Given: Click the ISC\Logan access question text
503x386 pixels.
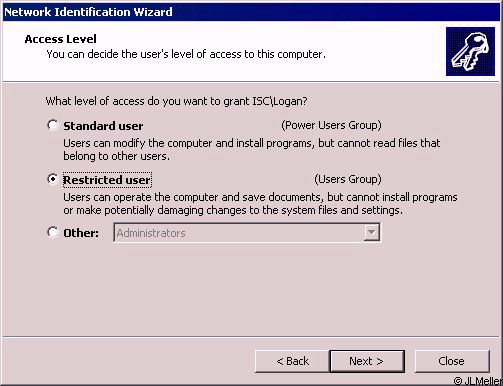Looking at the screenshot, I should [x=176, y=101].
